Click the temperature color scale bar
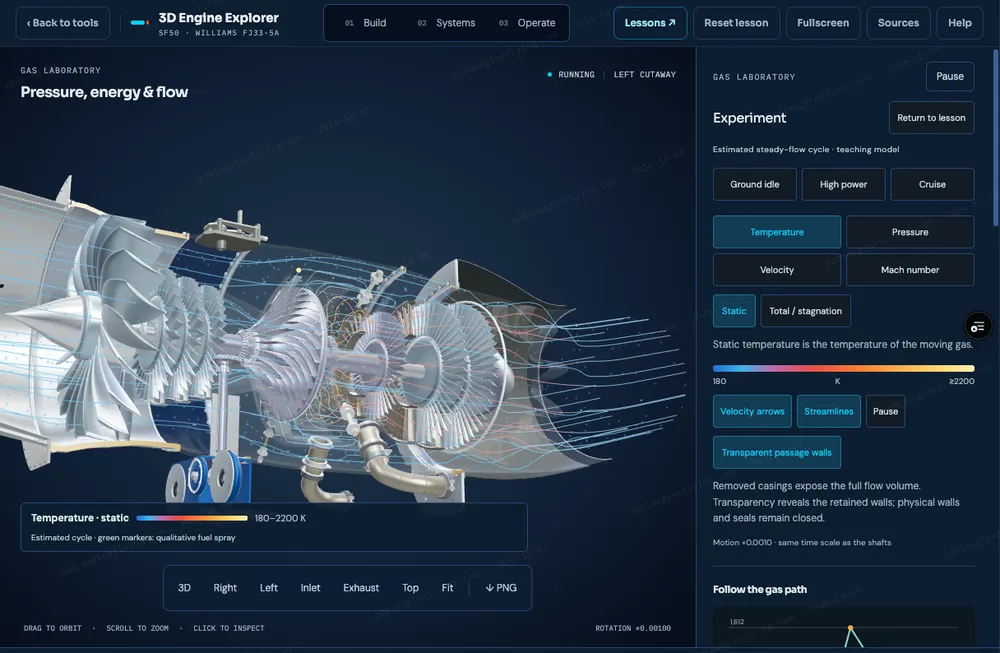The height and width of the screenshot is (653, 1000). point(843,368)
